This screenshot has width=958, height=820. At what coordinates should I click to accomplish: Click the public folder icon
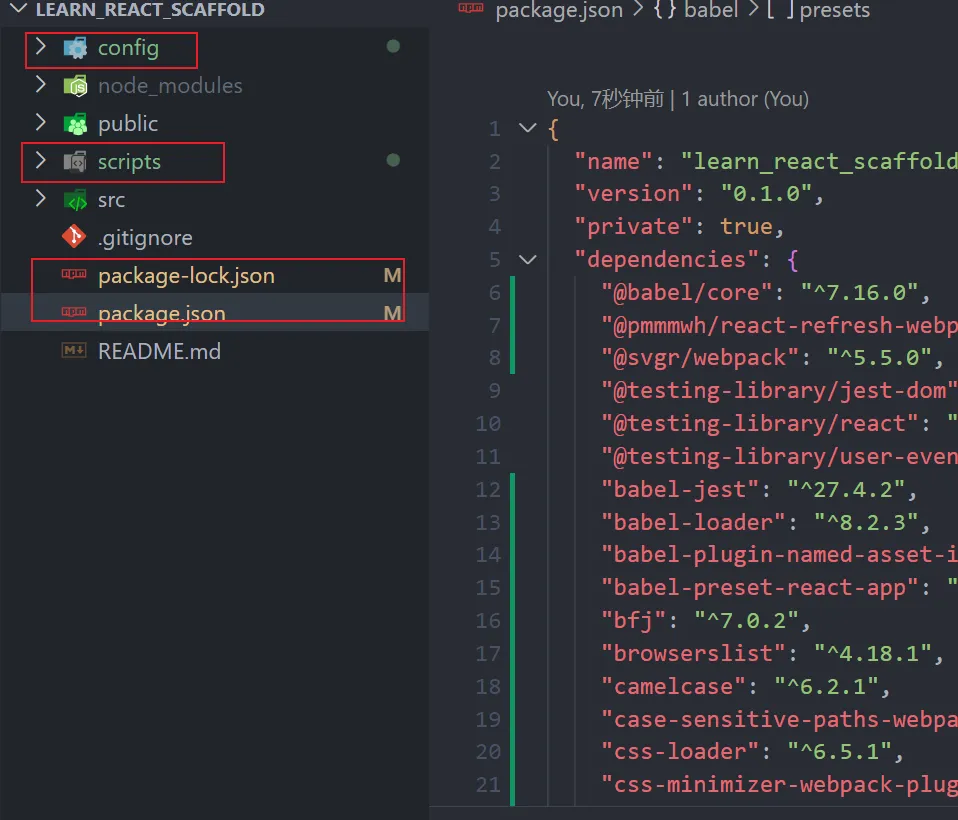(75, 124)
